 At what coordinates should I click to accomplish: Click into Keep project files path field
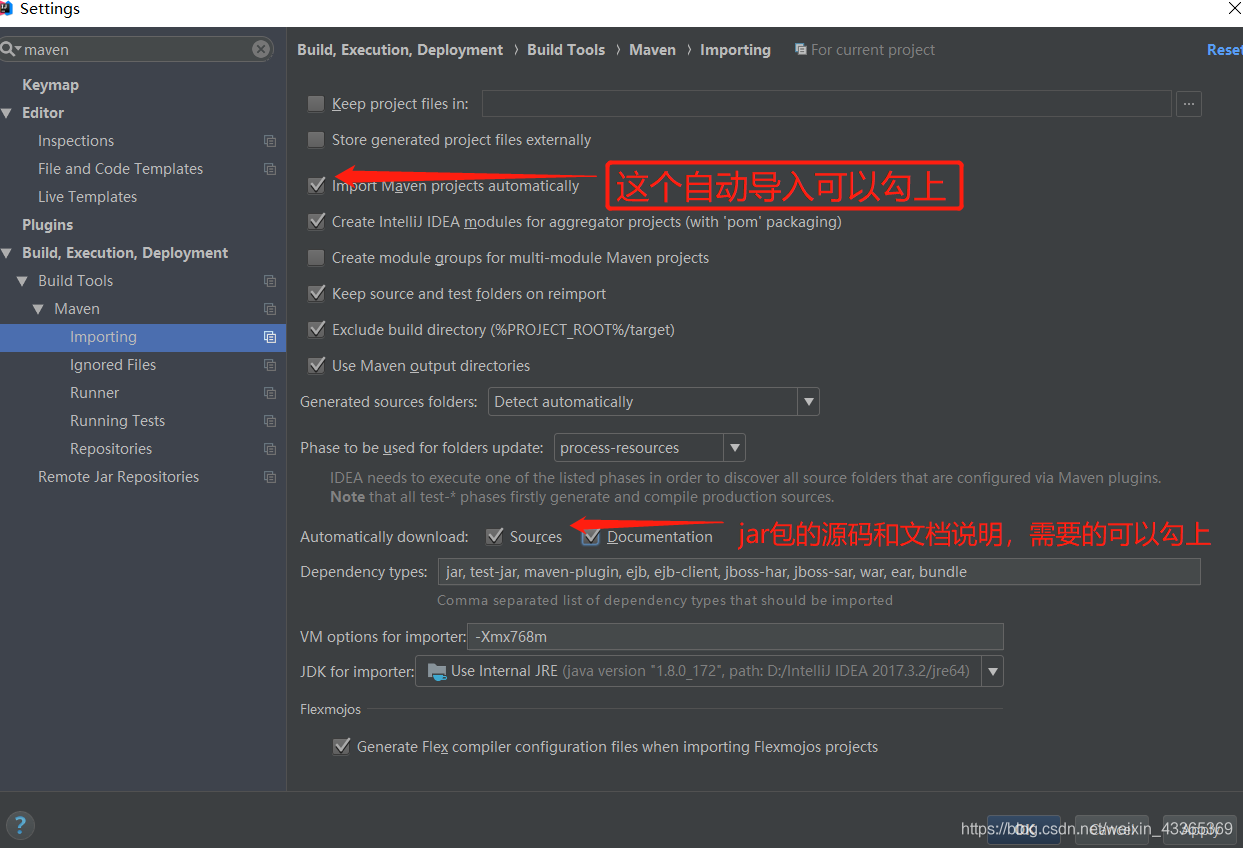(x=826, y=103)
